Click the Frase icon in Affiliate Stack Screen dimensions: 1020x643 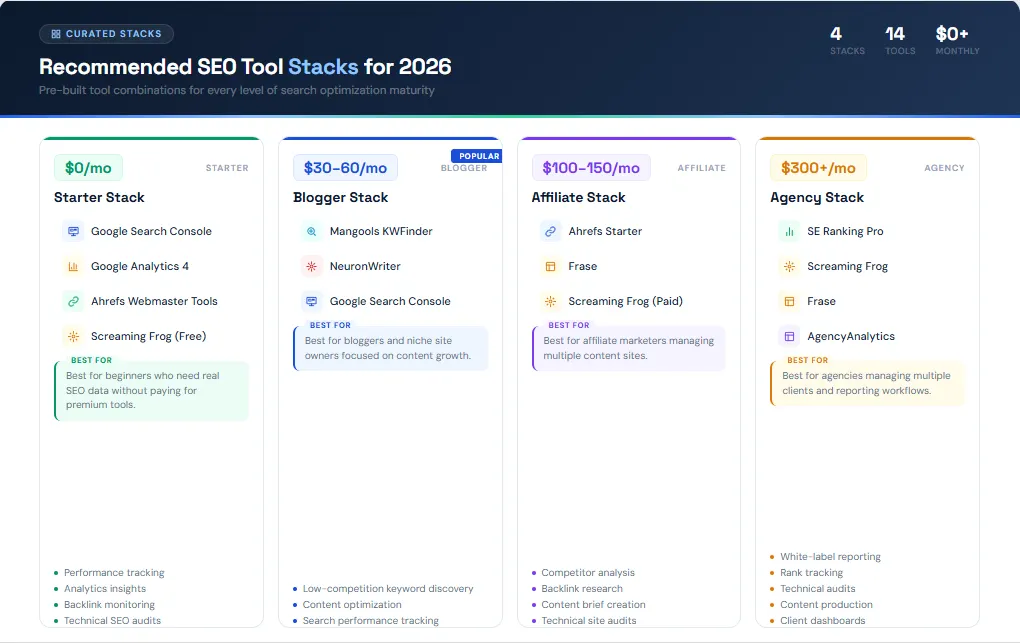[550, 266]
